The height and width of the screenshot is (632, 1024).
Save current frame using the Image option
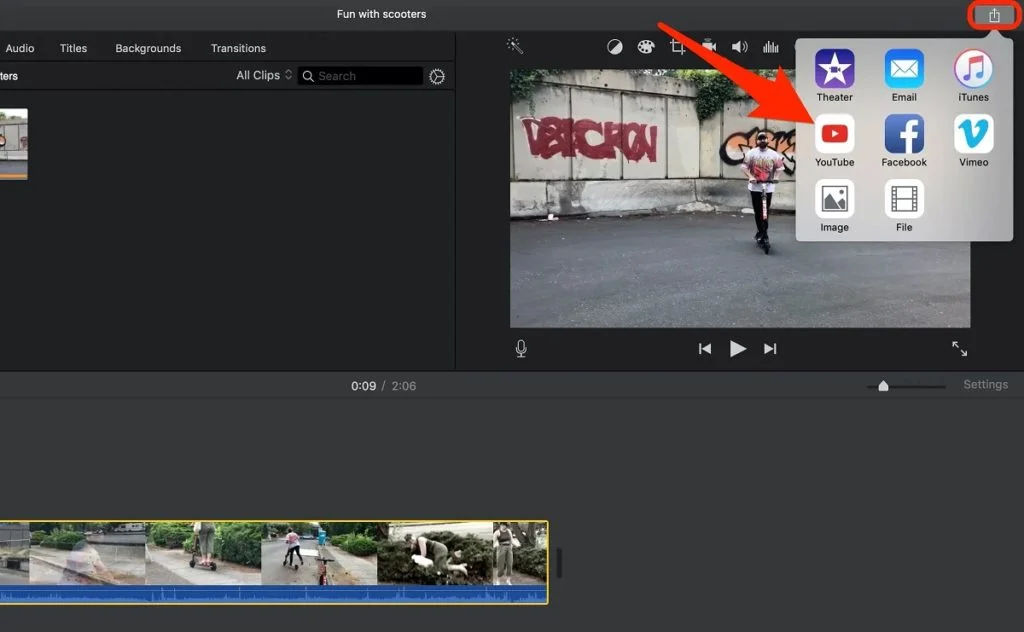[x=834, y=200]
